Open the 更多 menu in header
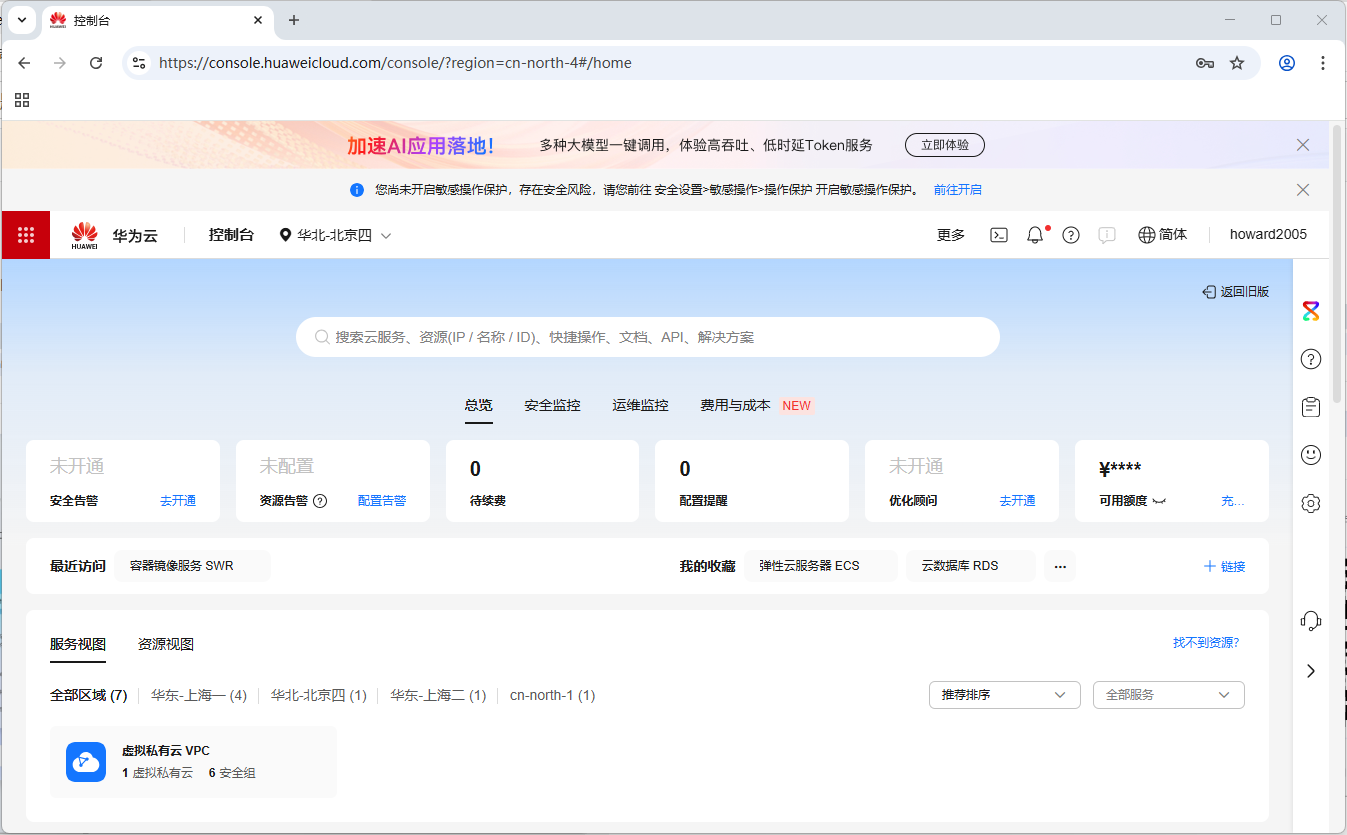This screenshot has height=835, width=1347. pos(951,235)
